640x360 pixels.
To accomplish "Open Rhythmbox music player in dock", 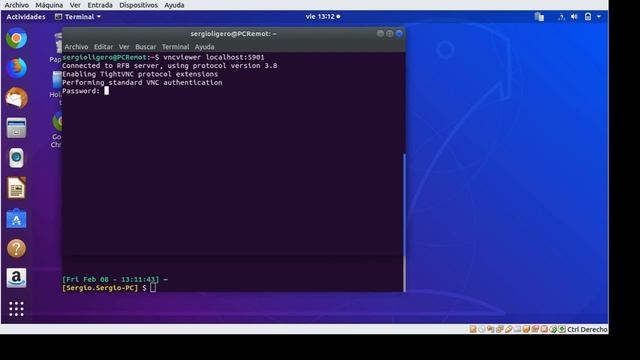I will (16, 158).
